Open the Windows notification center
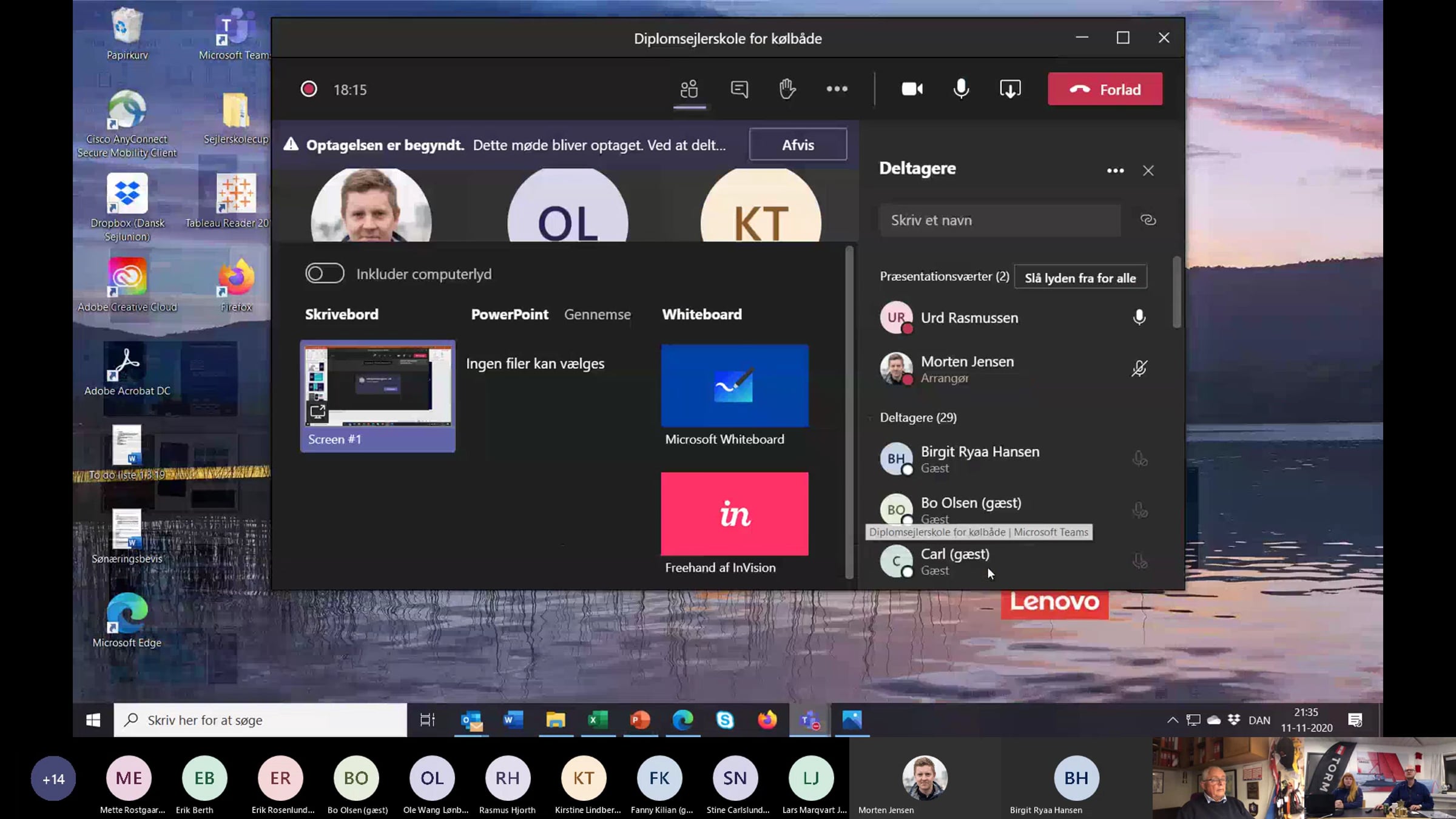 pos(1355,720)
